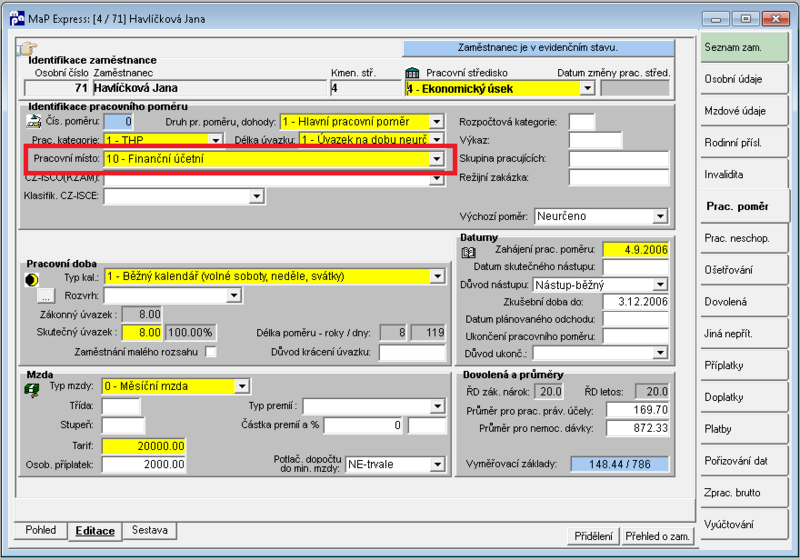
Task: Open the Rodinní přísl. section
Action: [x=744, y=143]
